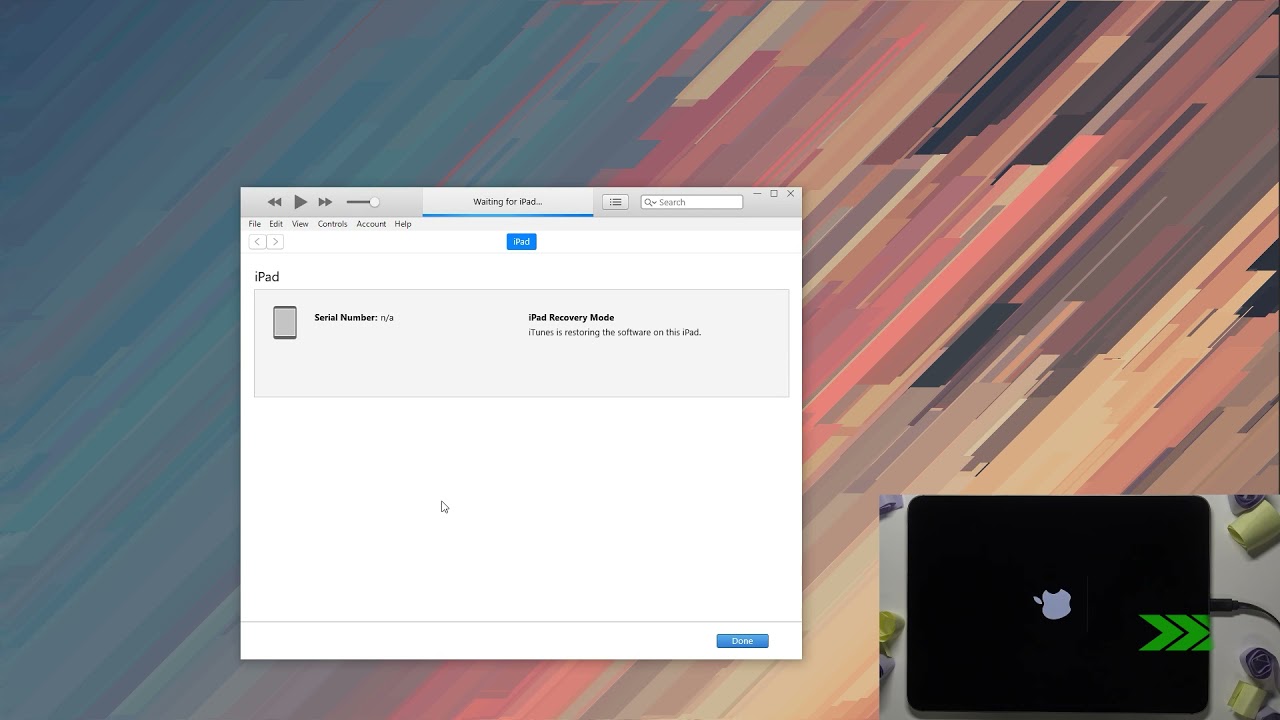This screenshot has width=1280, height=720.
Task: Click the volume slider knob
Action: (374, 202)
